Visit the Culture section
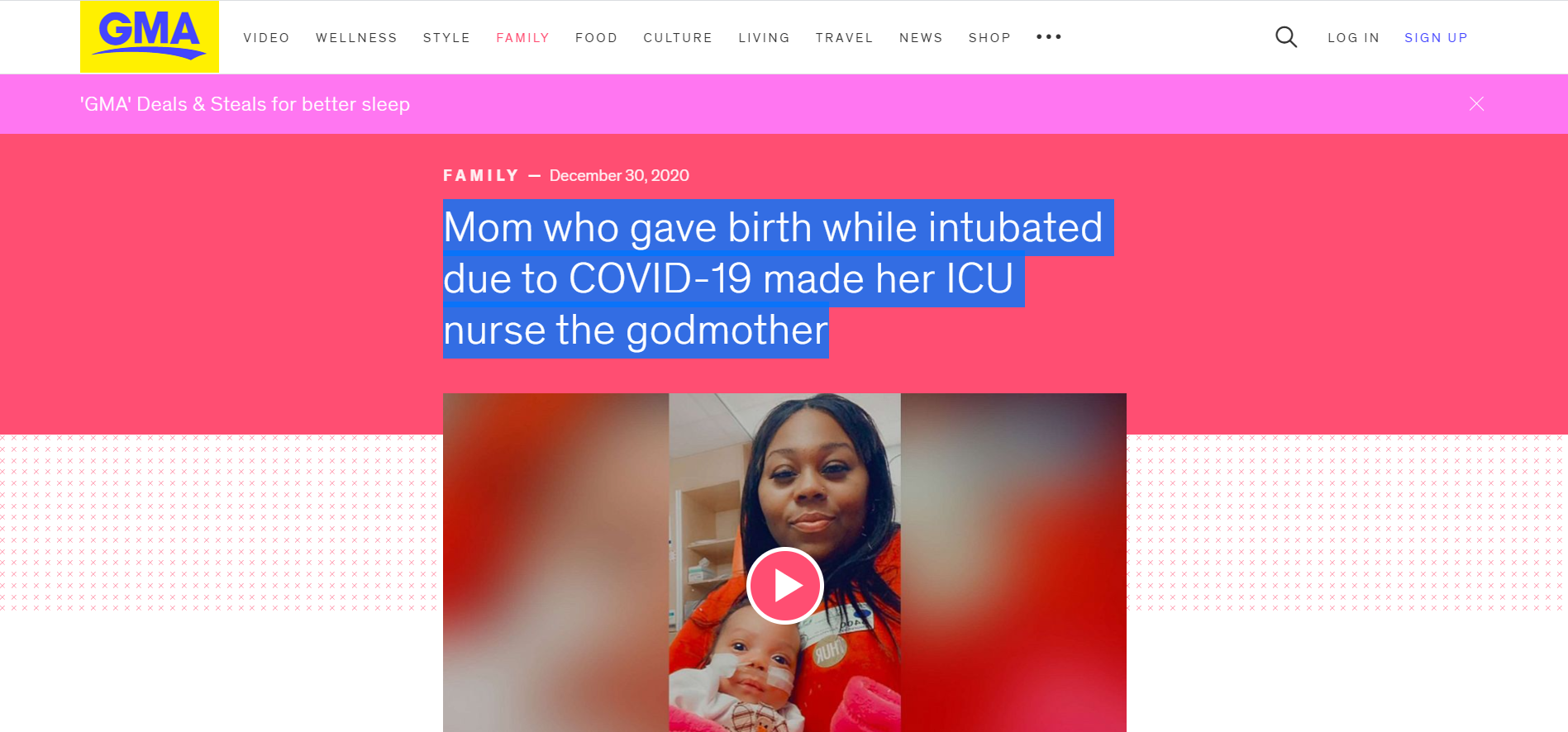 678,38
